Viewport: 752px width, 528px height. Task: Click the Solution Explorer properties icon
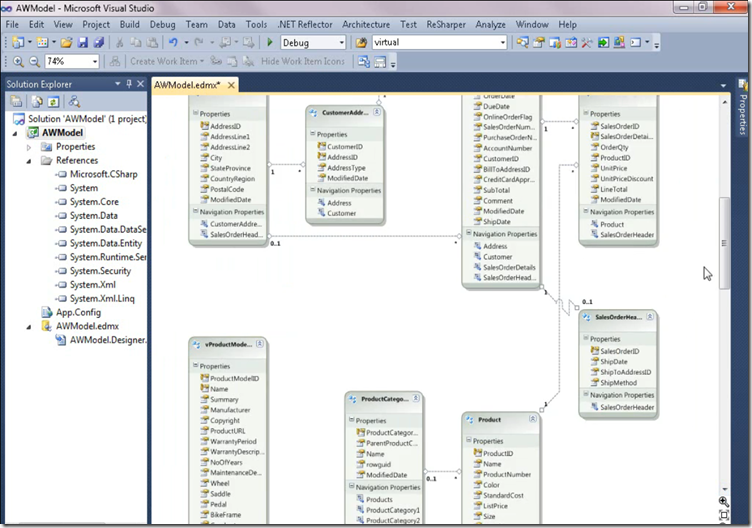tap(16, 101)
